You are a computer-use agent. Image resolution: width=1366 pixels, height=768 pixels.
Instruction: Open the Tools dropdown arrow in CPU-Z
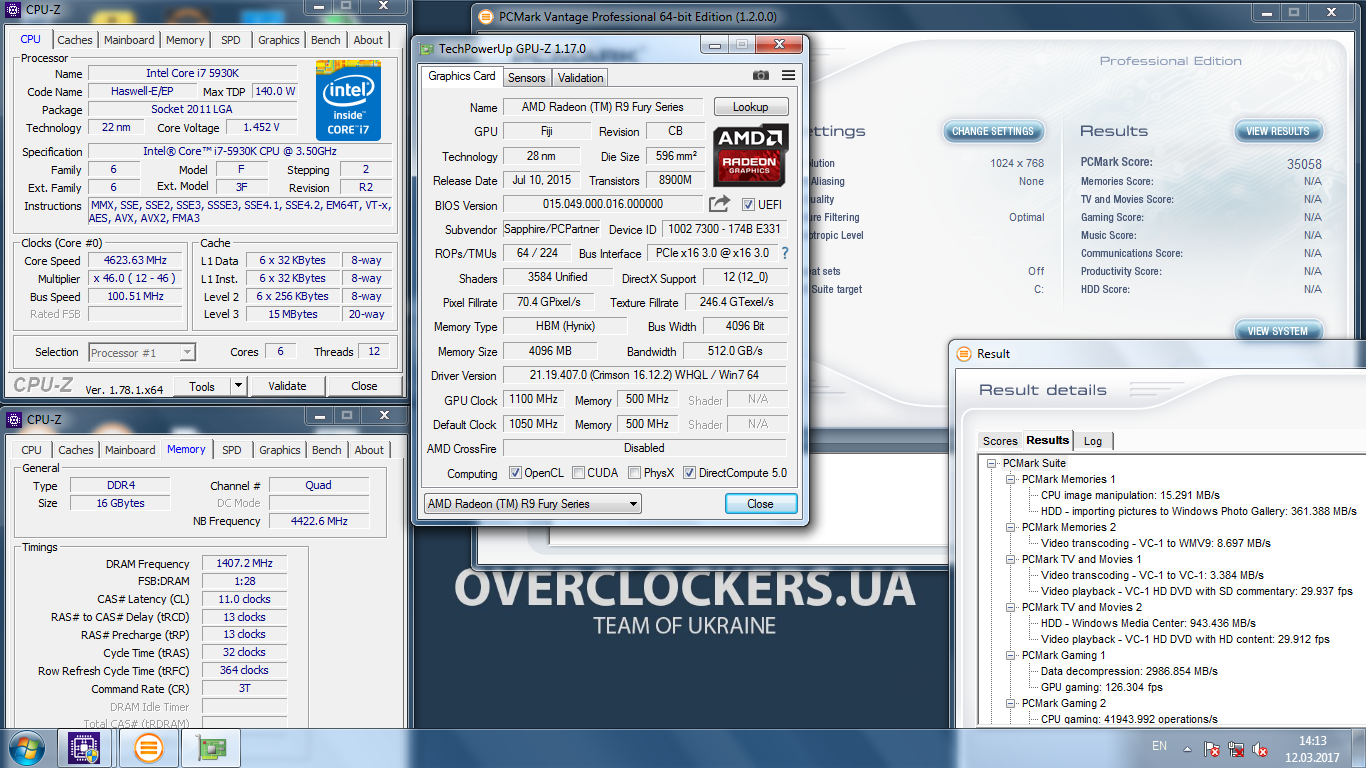238,386
